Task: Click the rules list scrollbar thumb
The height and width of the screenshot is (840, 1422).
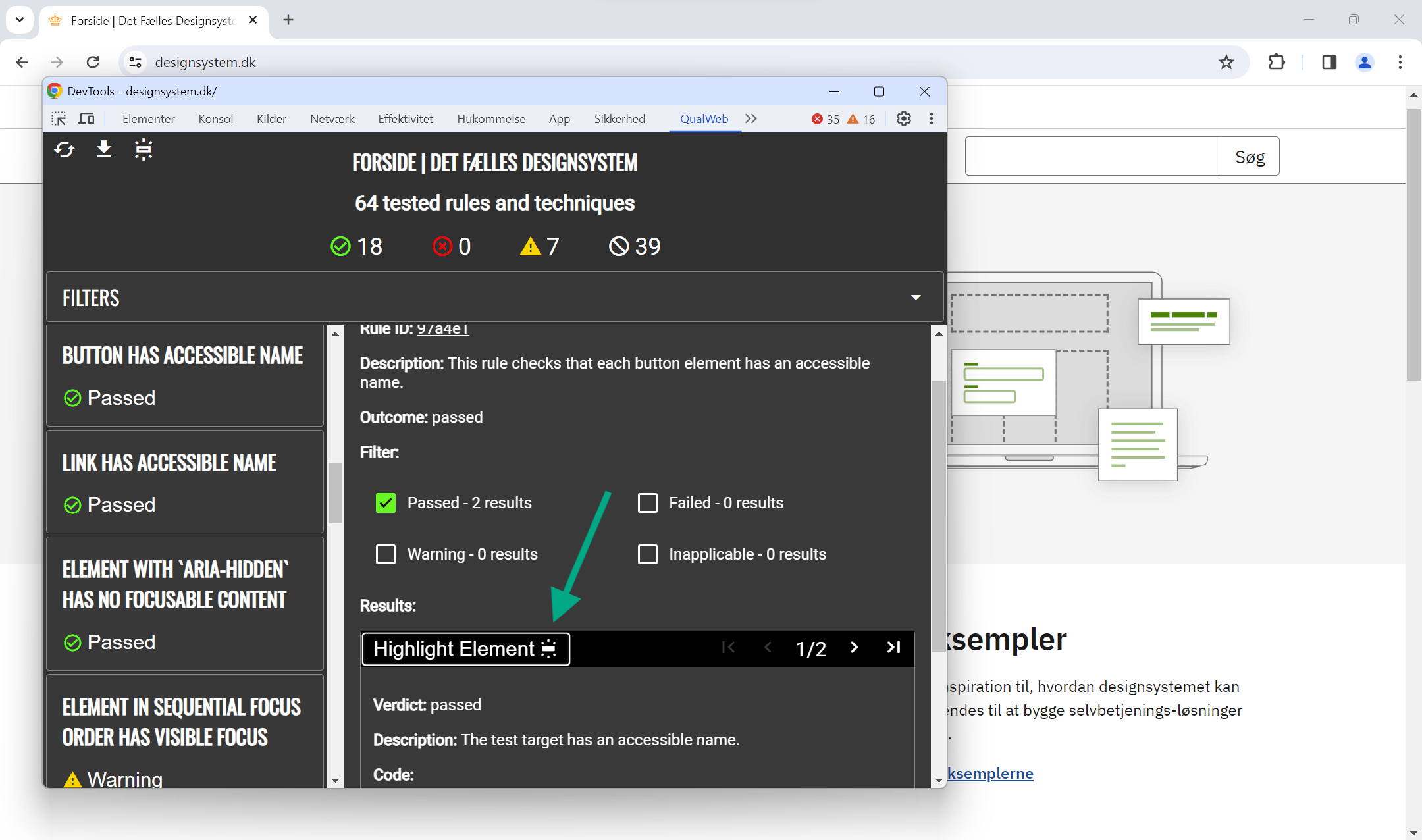Action: [x=336, y=492]
